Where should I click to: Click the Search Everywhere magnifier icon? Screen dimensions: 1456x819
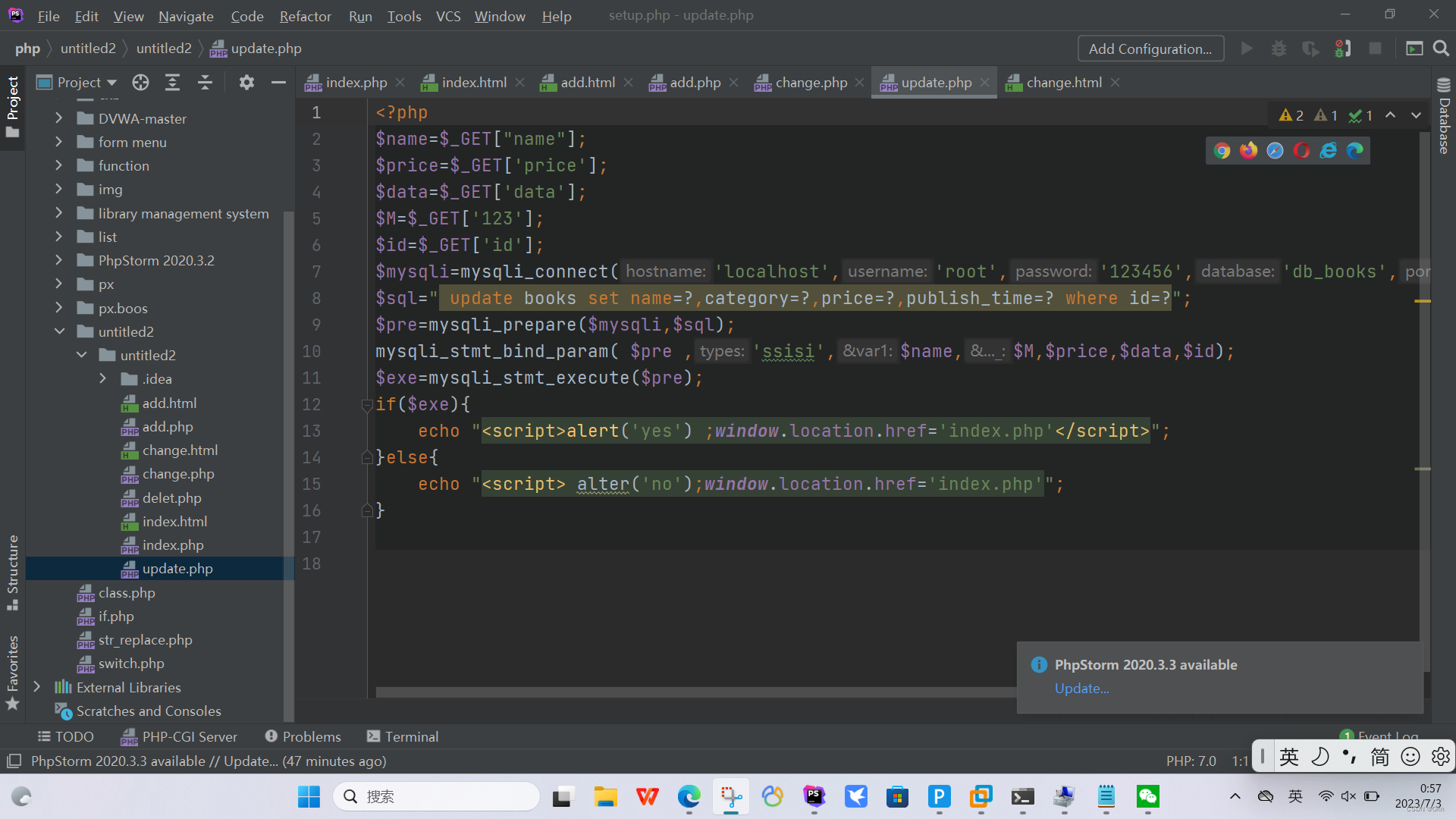[x=1441, y=49]
